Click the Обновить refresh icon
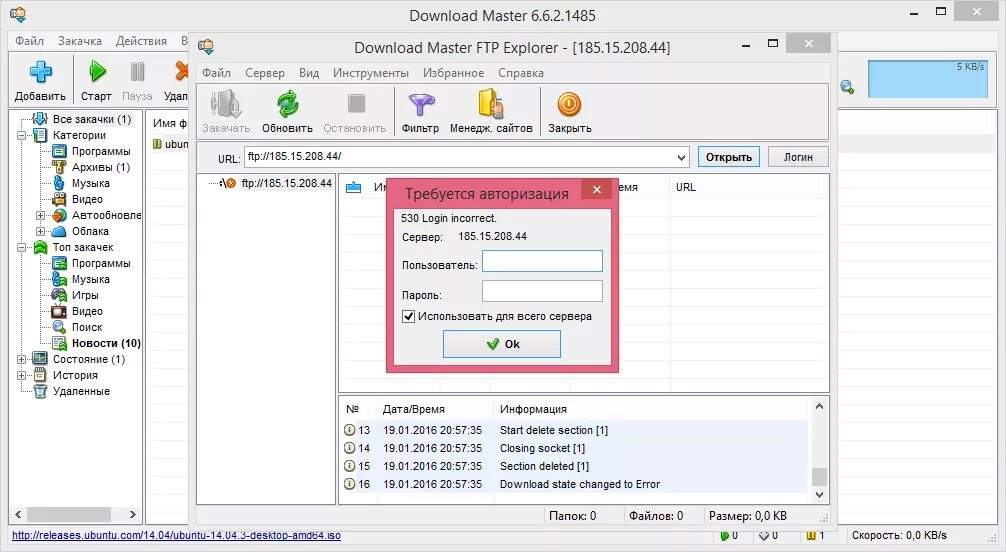 [x=287, y=104]
